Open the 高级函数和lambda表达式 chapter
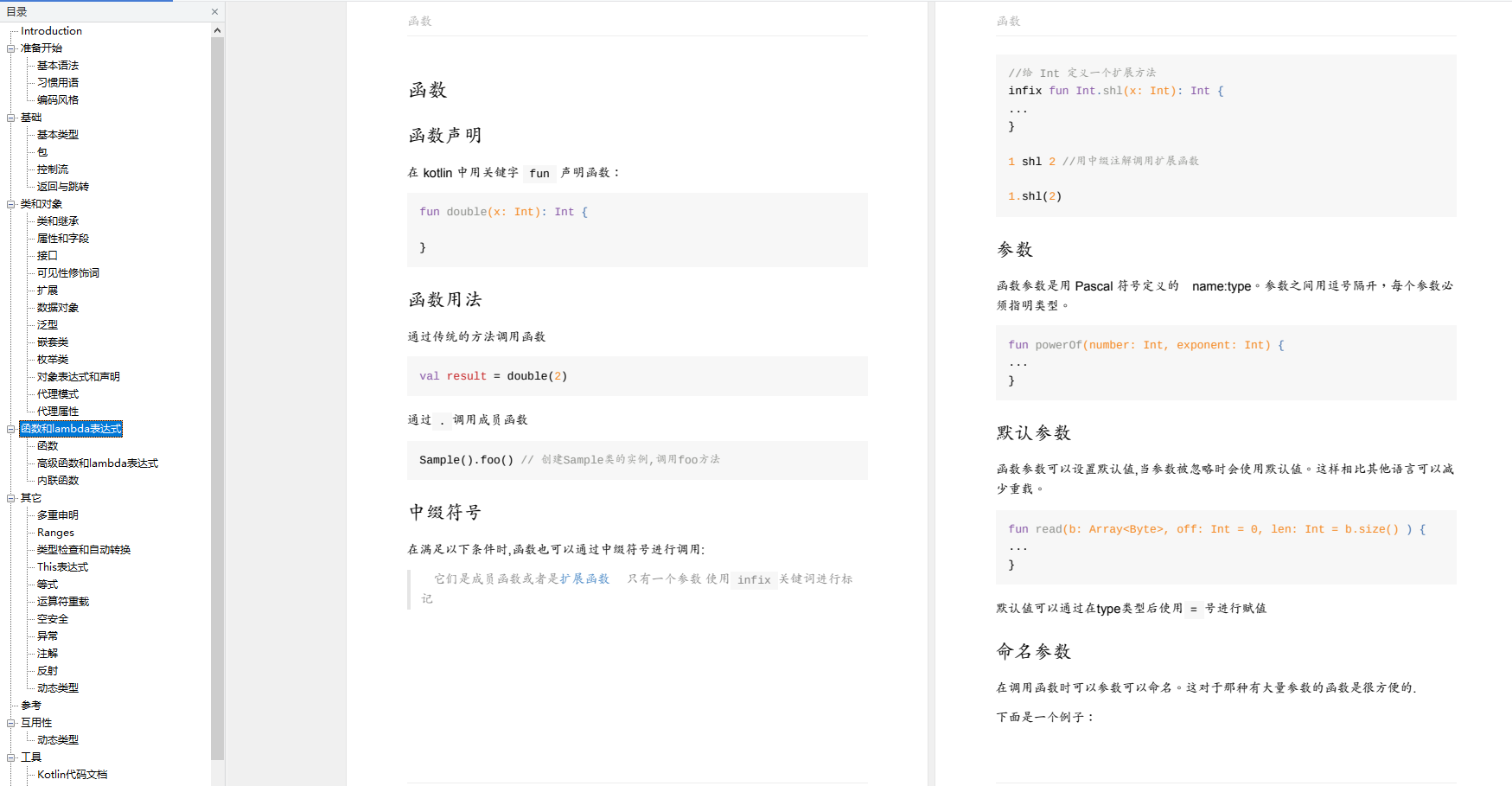1512x786 pixels. 98,463
